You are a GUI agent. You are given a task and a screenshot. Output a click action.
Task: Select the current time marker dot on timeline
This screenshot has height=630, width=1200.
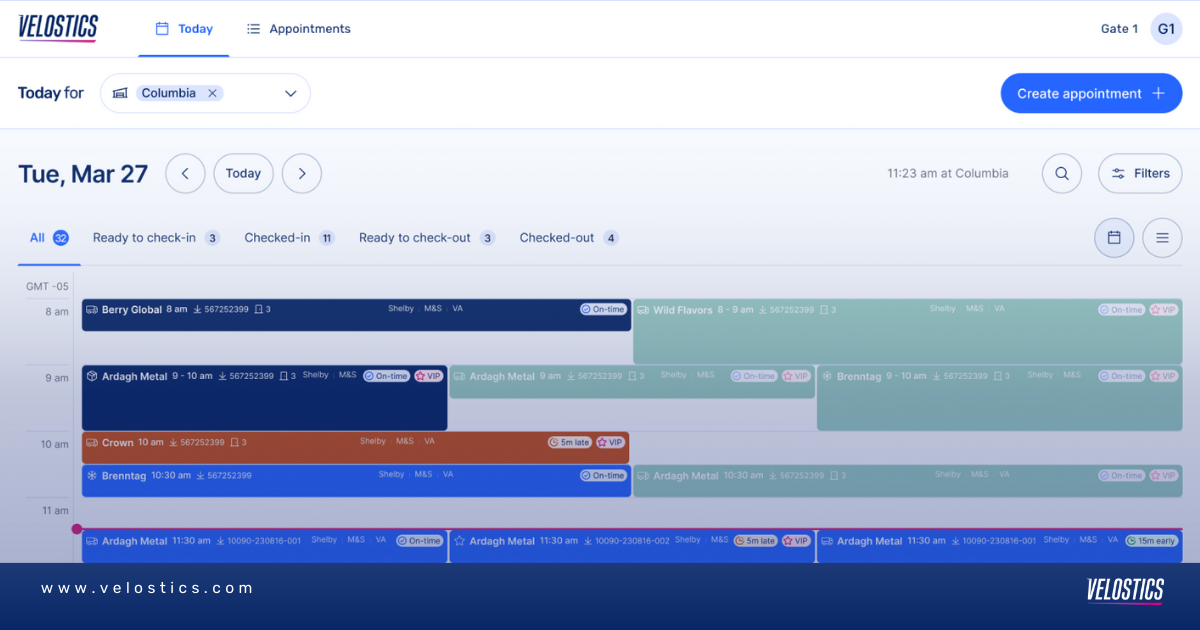tap(77, 529)
